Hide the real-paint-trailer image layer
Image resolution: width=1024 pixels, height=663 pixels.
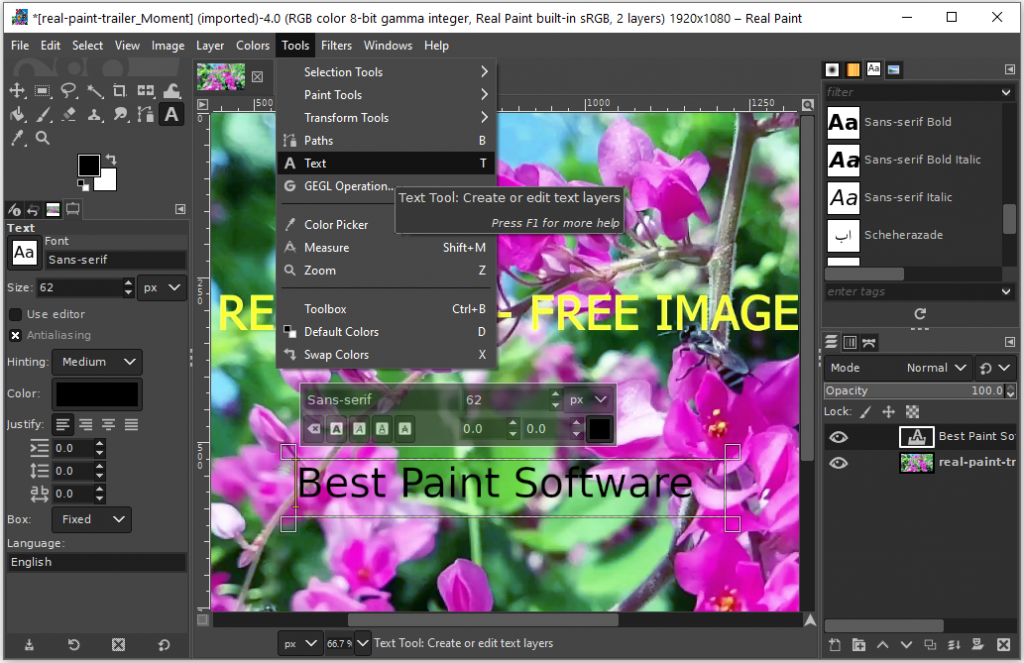[839, 463]
